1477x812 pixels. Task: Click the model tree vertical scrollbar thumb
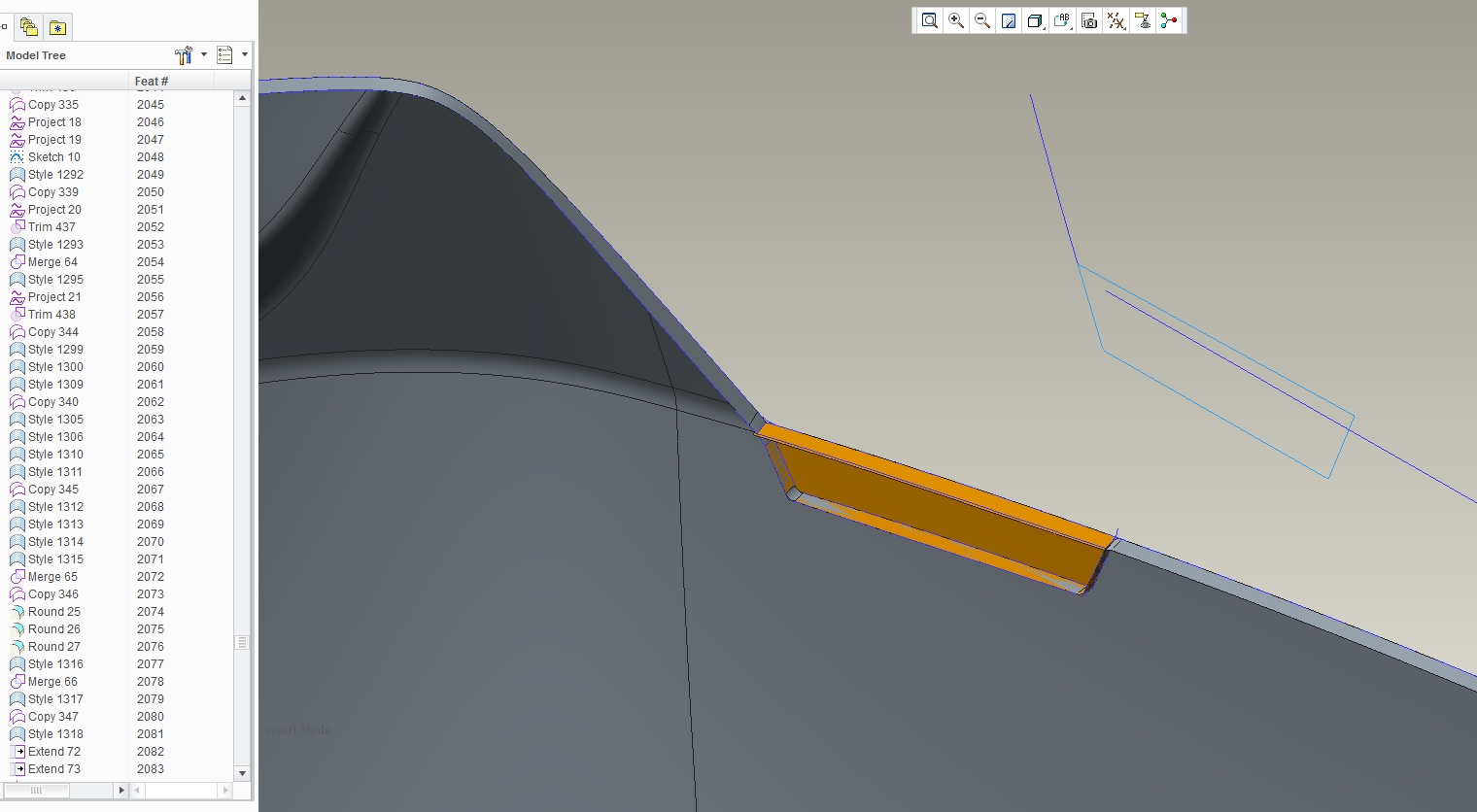(242, 643)
